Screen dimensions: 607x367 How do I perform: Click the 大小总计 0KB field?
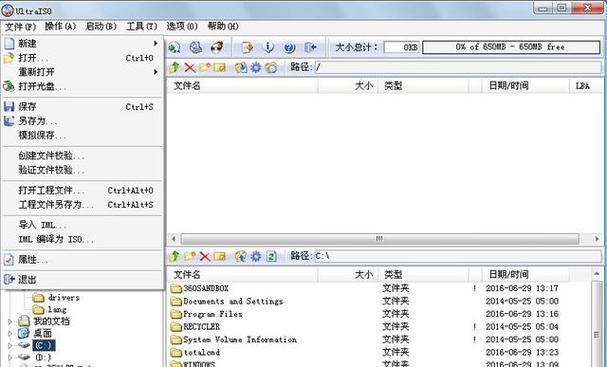(401, 47)
